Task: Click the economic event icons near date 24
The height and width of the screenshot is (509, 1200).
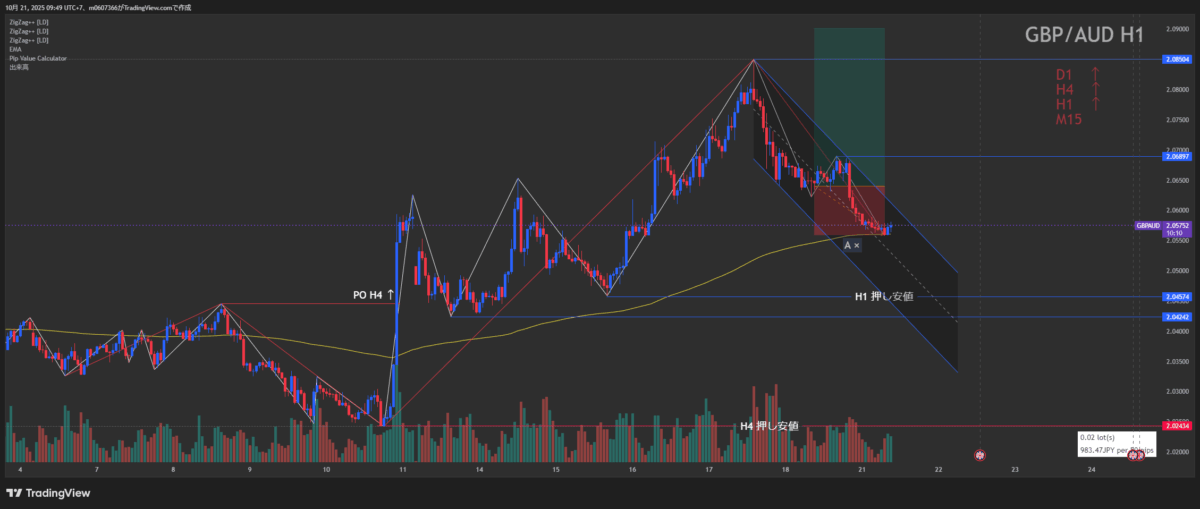Action: [x=1139, y=456]
